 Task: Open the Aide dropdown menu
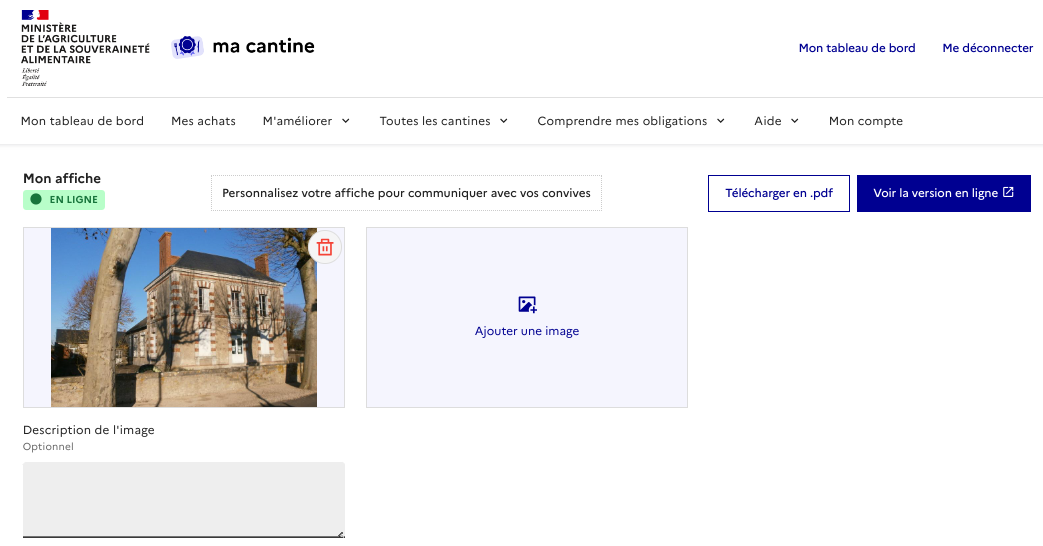point(777,121)
